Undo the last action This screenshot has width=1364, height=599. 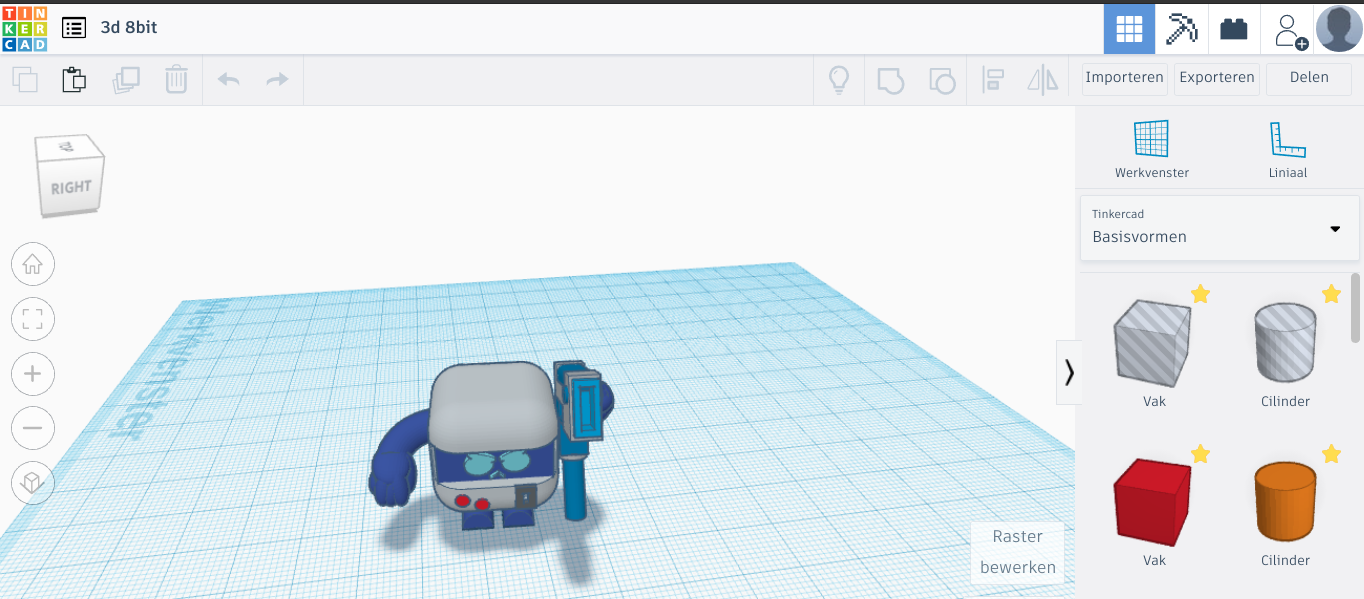229,80
